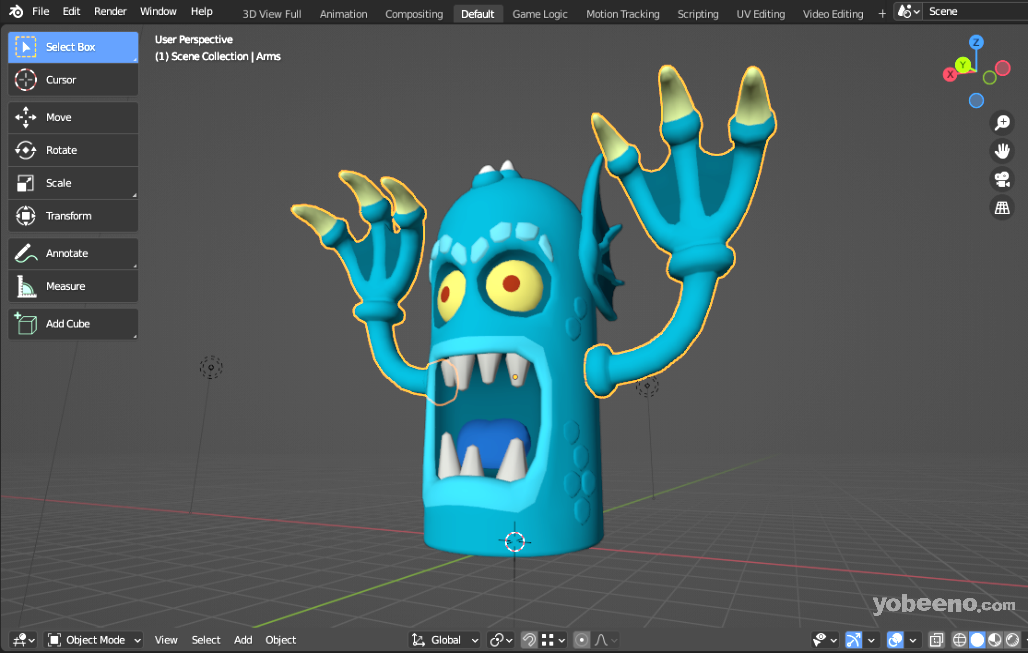Activate the Add Cube tool

tap(73, 324)
